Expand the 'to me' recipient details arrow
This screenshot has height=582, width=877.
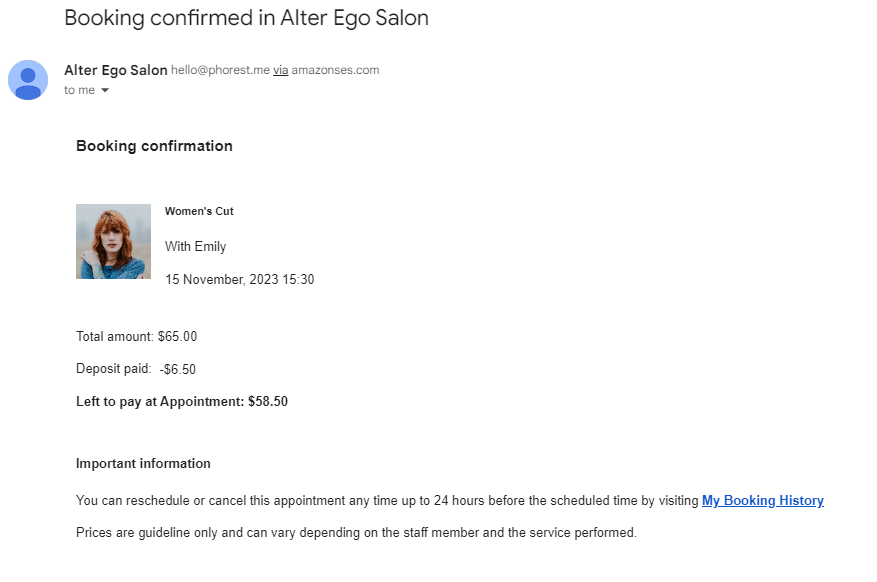[x=105, y=90]
